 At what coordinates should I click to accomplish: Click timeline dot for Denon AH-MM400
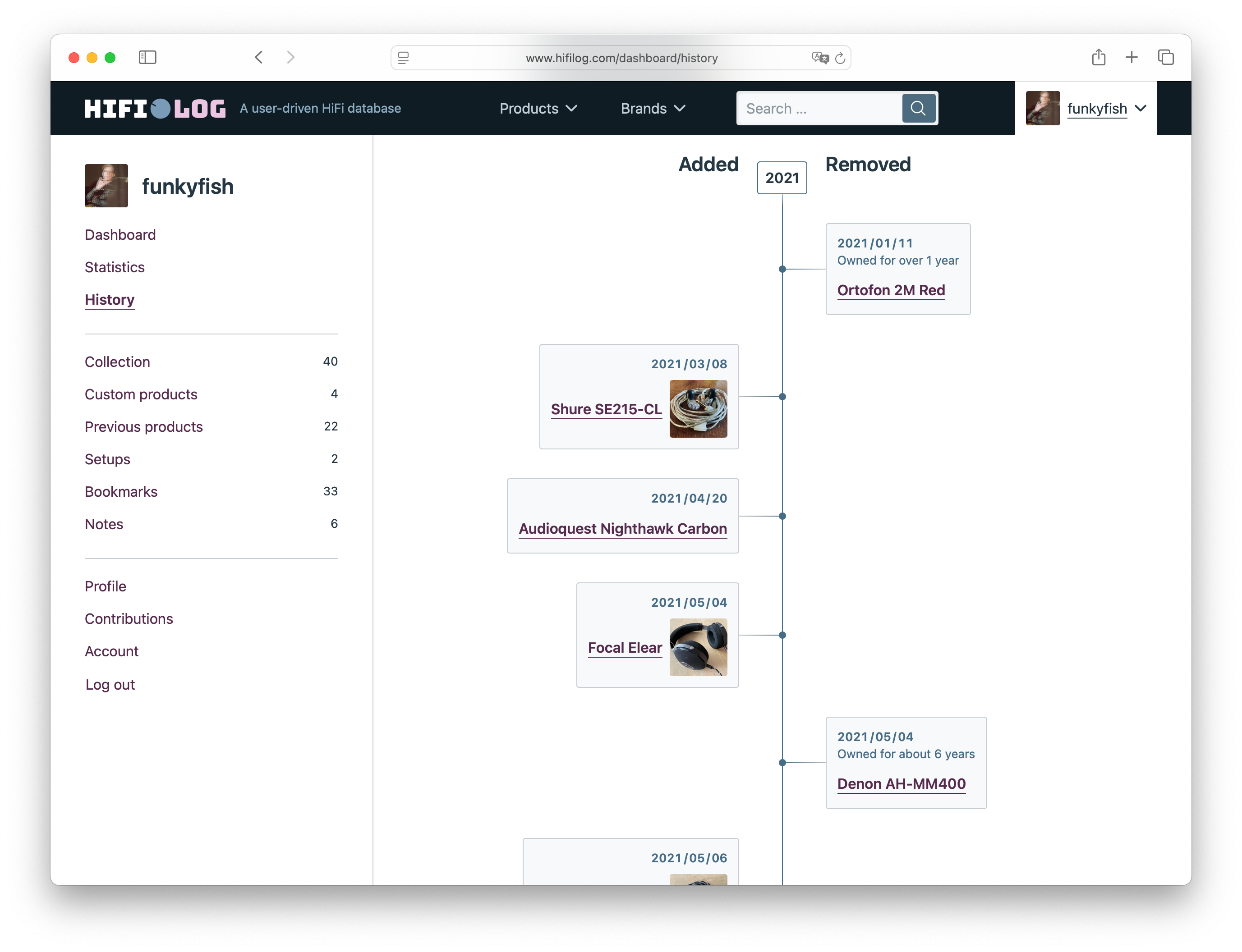pyautogui.click(x=782, y=763)
